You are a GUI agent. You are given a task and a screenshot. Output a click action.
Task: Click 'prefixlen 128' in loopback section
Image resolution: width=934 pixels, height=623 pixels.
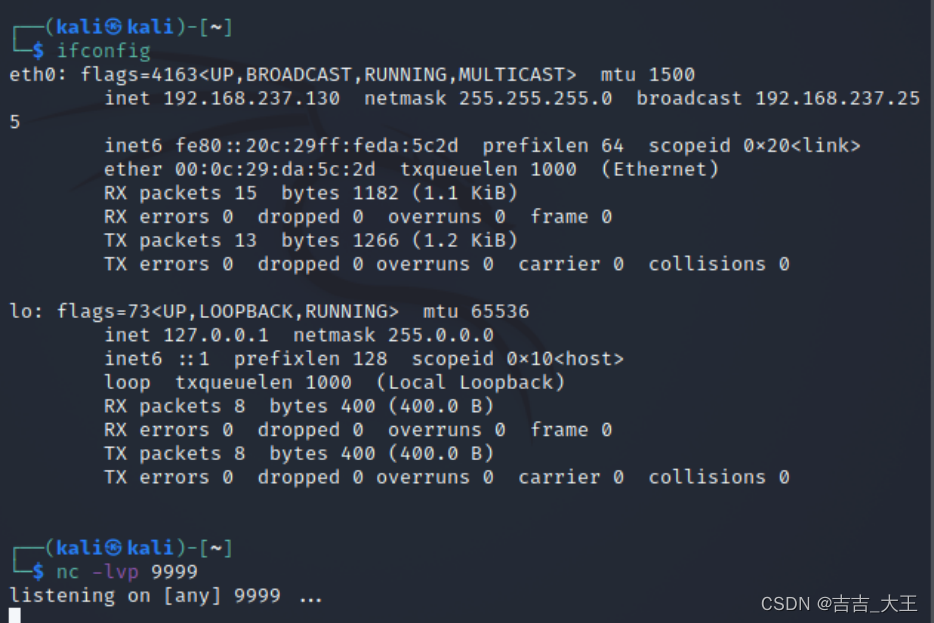click(310, 359)
